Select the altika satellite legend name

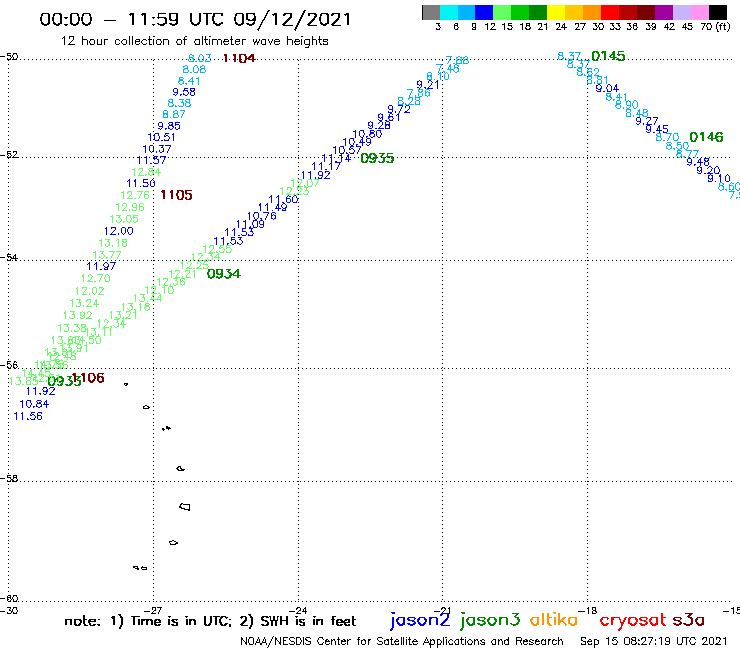pos(554,619)
